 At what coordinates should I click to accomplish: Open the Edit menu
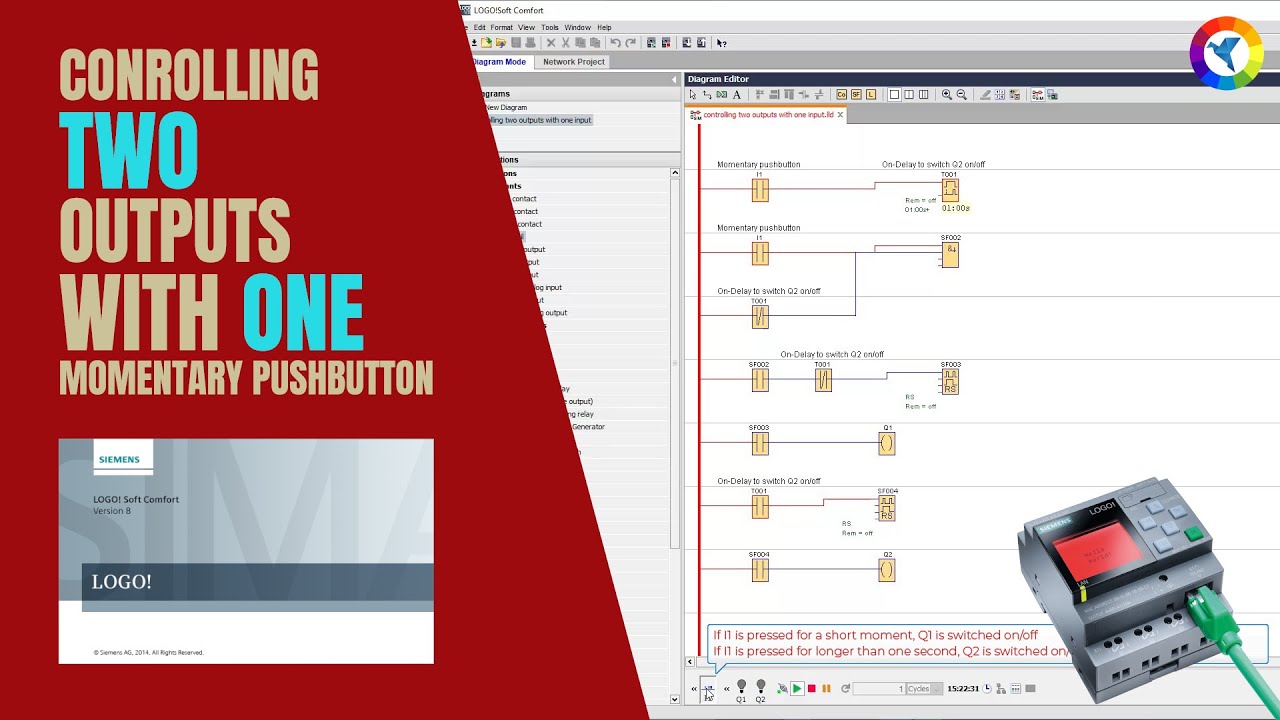tap(480, 27)
